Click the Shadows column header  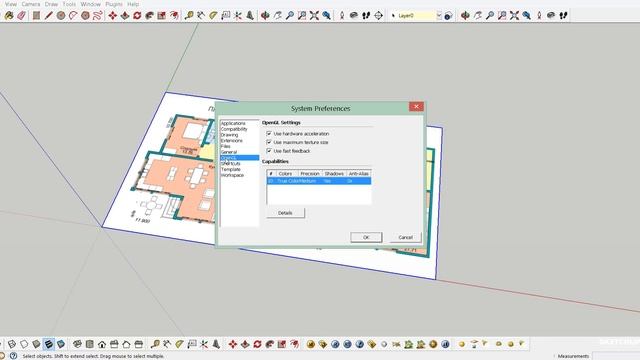(x=334, y=173)
